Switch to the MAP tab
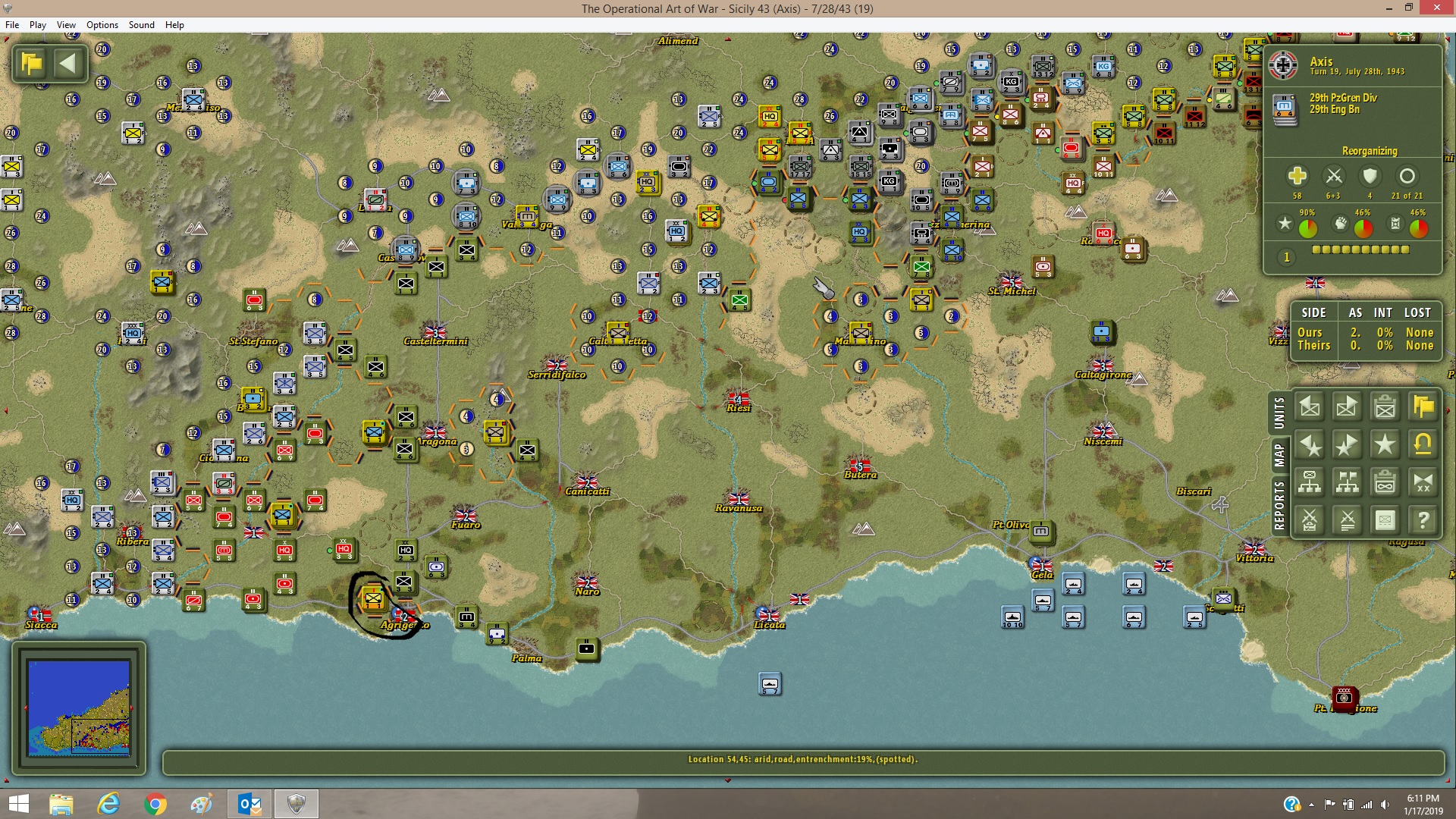 click(1279, 456)
